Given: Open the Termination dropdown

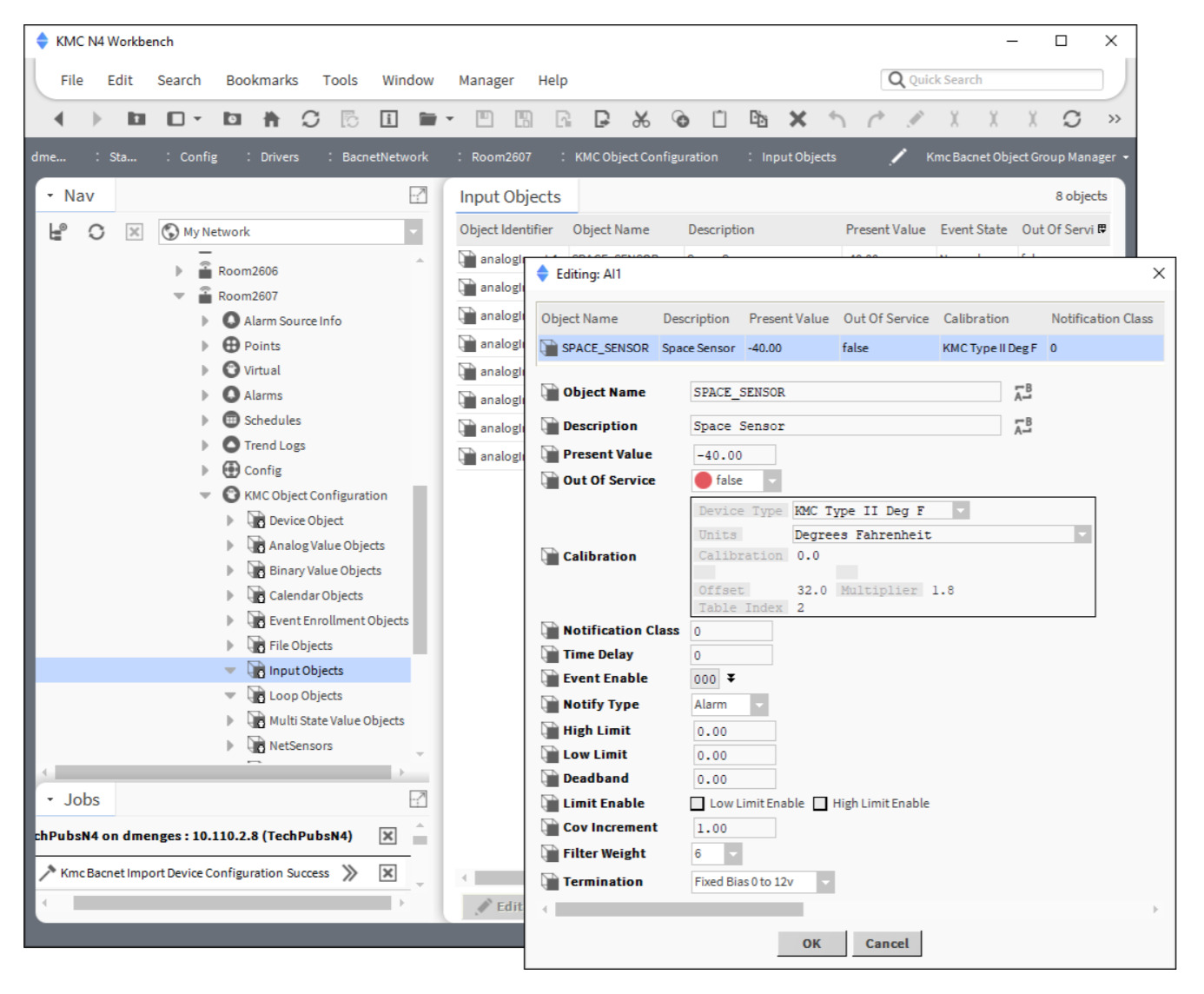Looking at the screenshot, I should 825,882.
